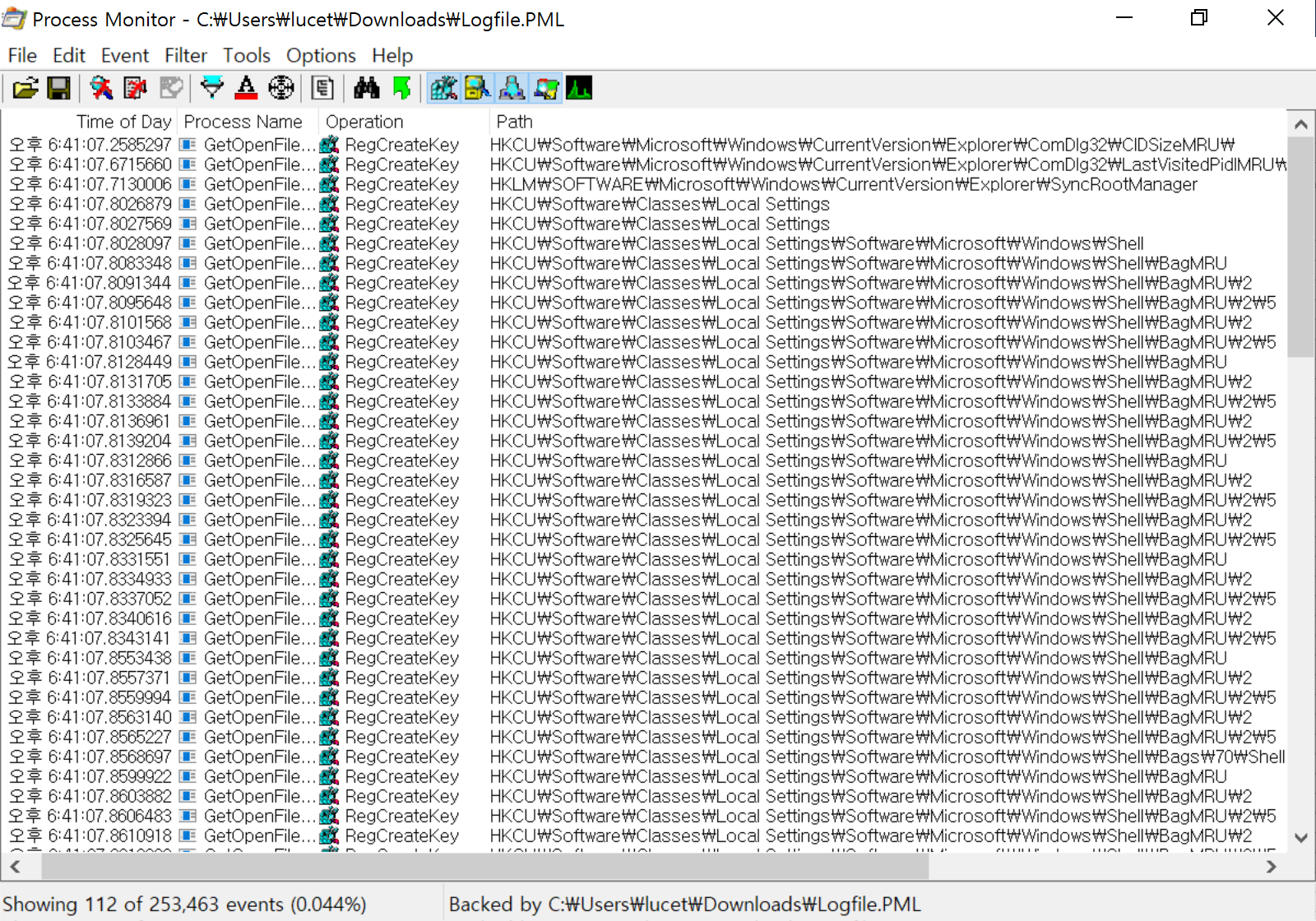The width and height of the screenshot is (1316, 921).
Task: Click the horizontal scrollbar right arrow
Action: click(1272, 866)
